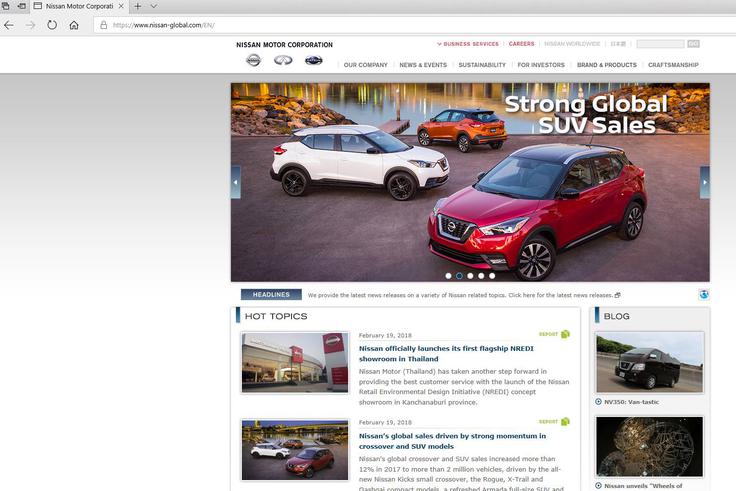Viewport: 736px width, 491px height.
Task: Open NREDI showroom in Thailand article link
Action: 446,353
